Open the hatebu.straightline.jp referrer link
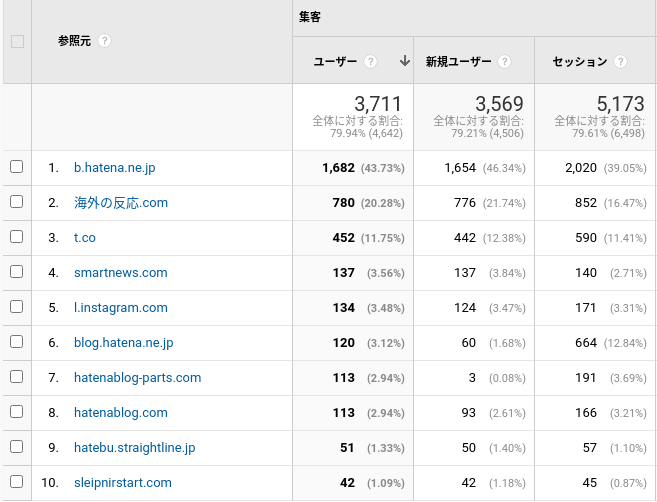Screen dimensions: 657x502 [x=135, y=448]
